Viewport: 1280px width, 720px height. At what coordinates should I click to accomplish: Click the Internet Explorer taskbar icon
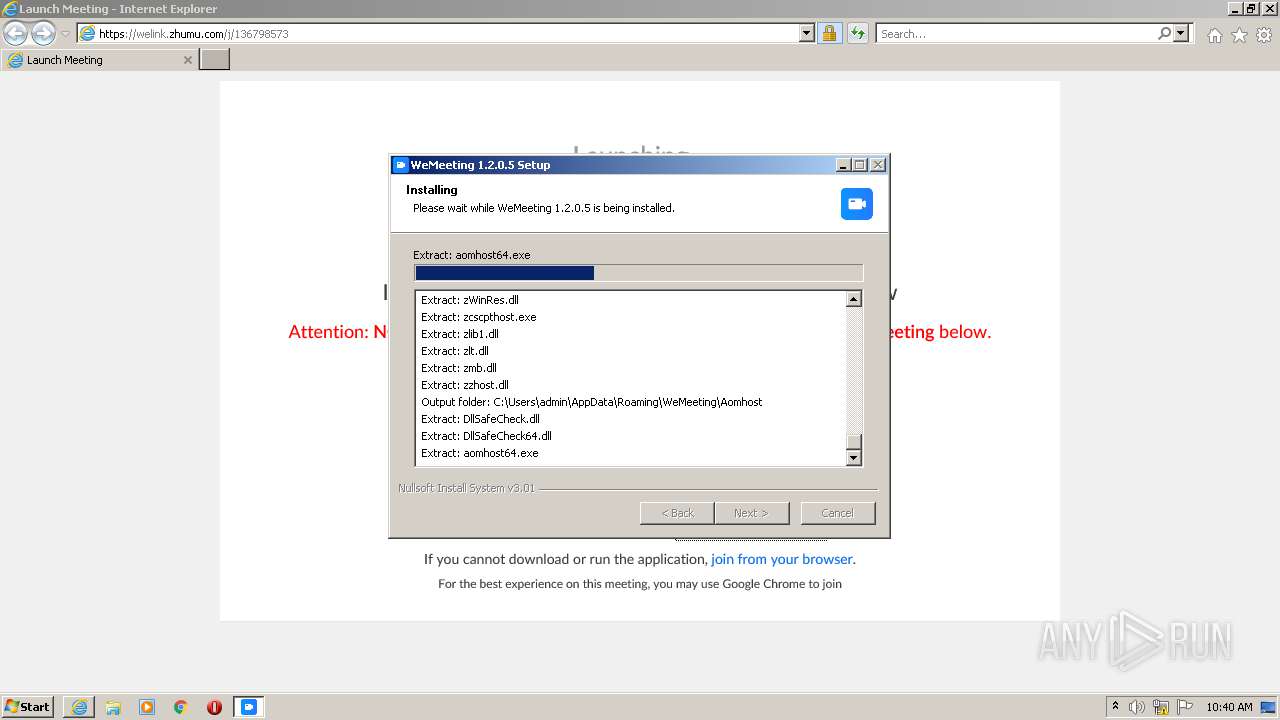[79, 707]
